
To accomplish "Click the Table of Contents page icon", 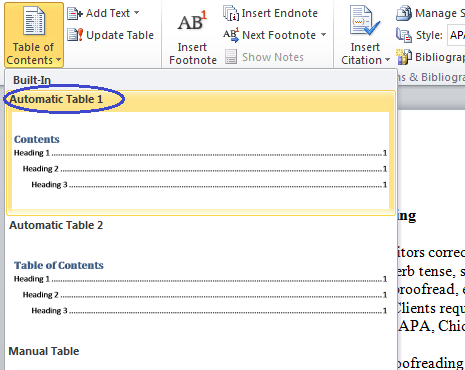I will click(34, 21).
